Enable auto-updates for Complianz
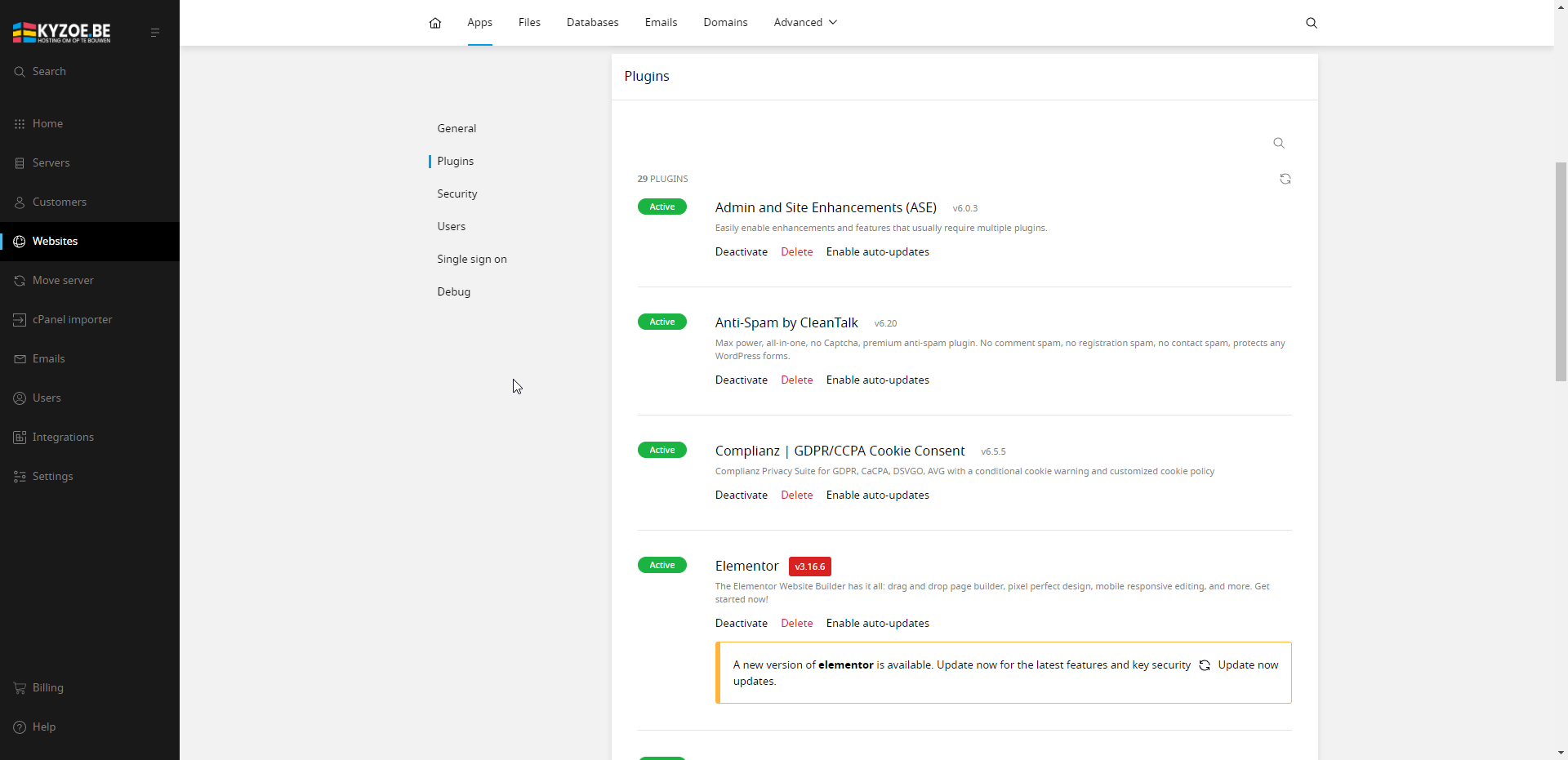1568x760 pixels. point(878,495)
